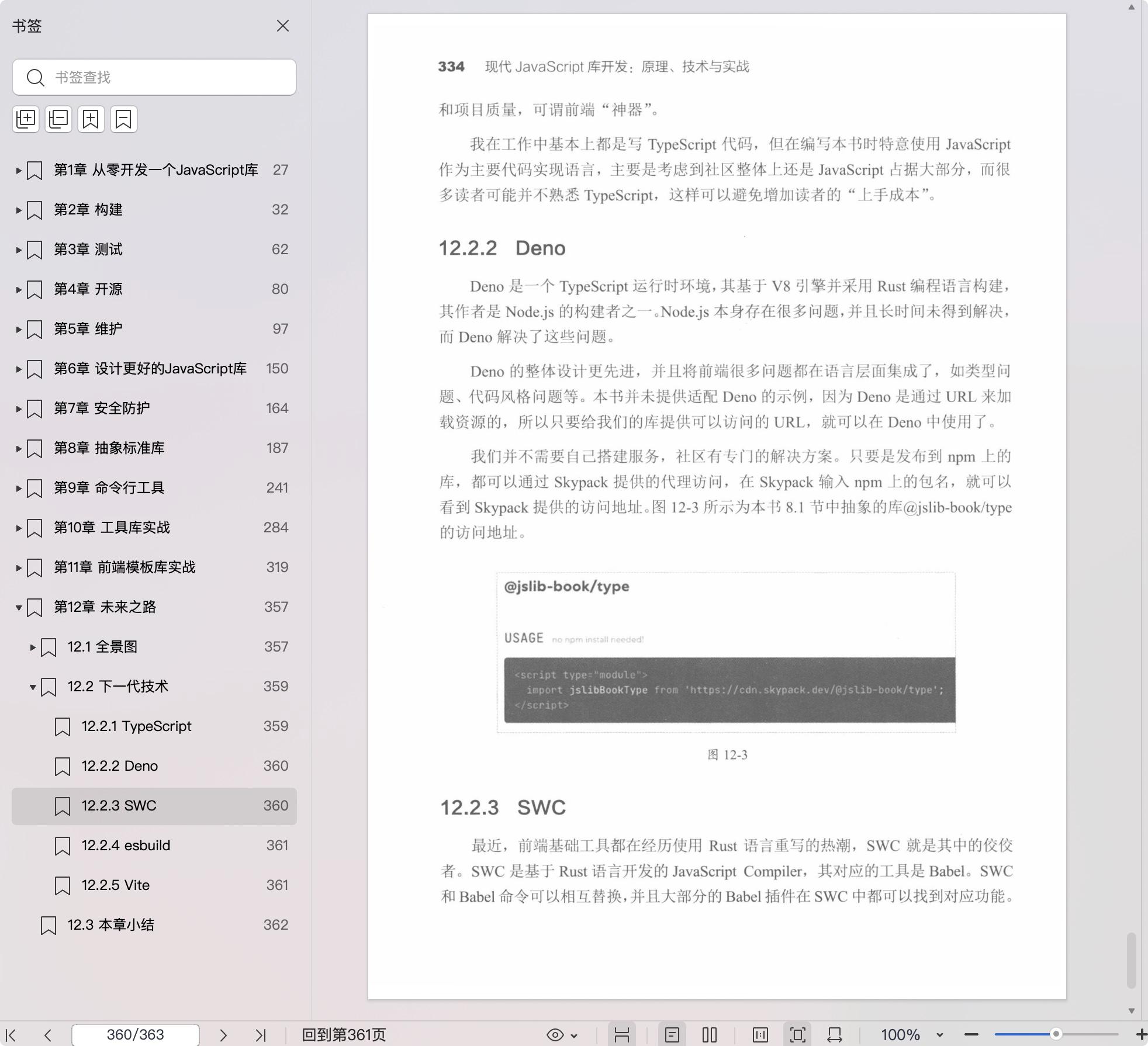The height and width of the screenshot is (1046, 1148).
Task: Set actual size 1:1 view icon
Action: point(760,1035)
